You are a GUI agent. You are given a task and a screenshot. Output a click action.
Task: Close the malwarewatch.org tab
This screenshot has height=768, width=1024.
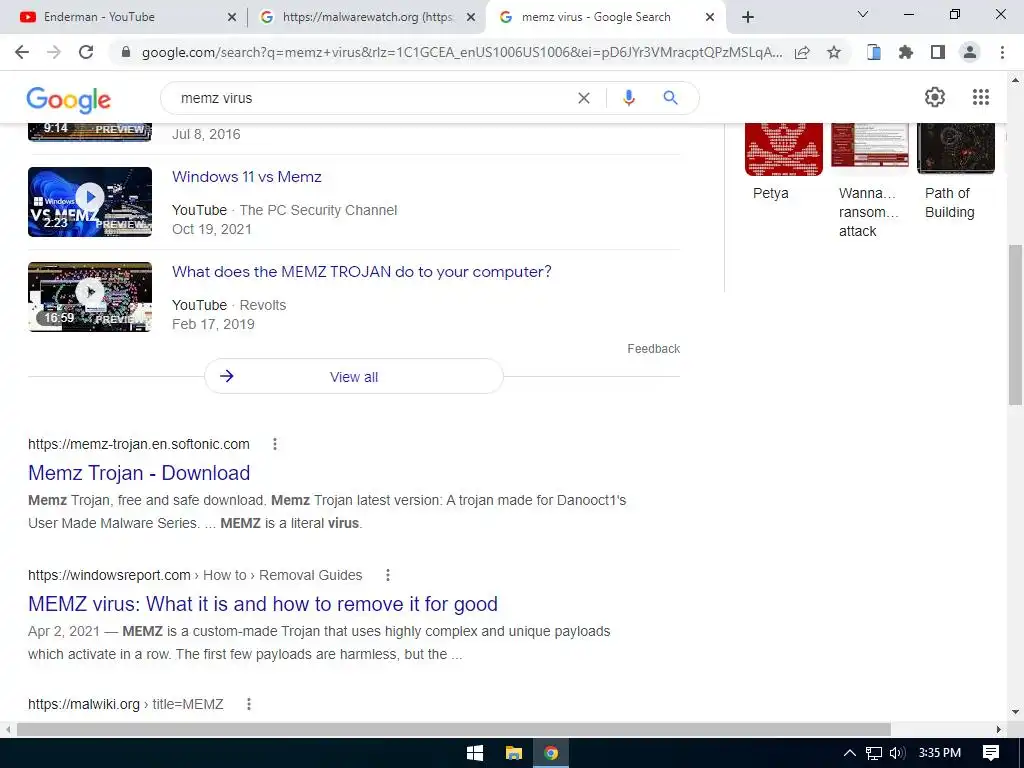(471, 17)
